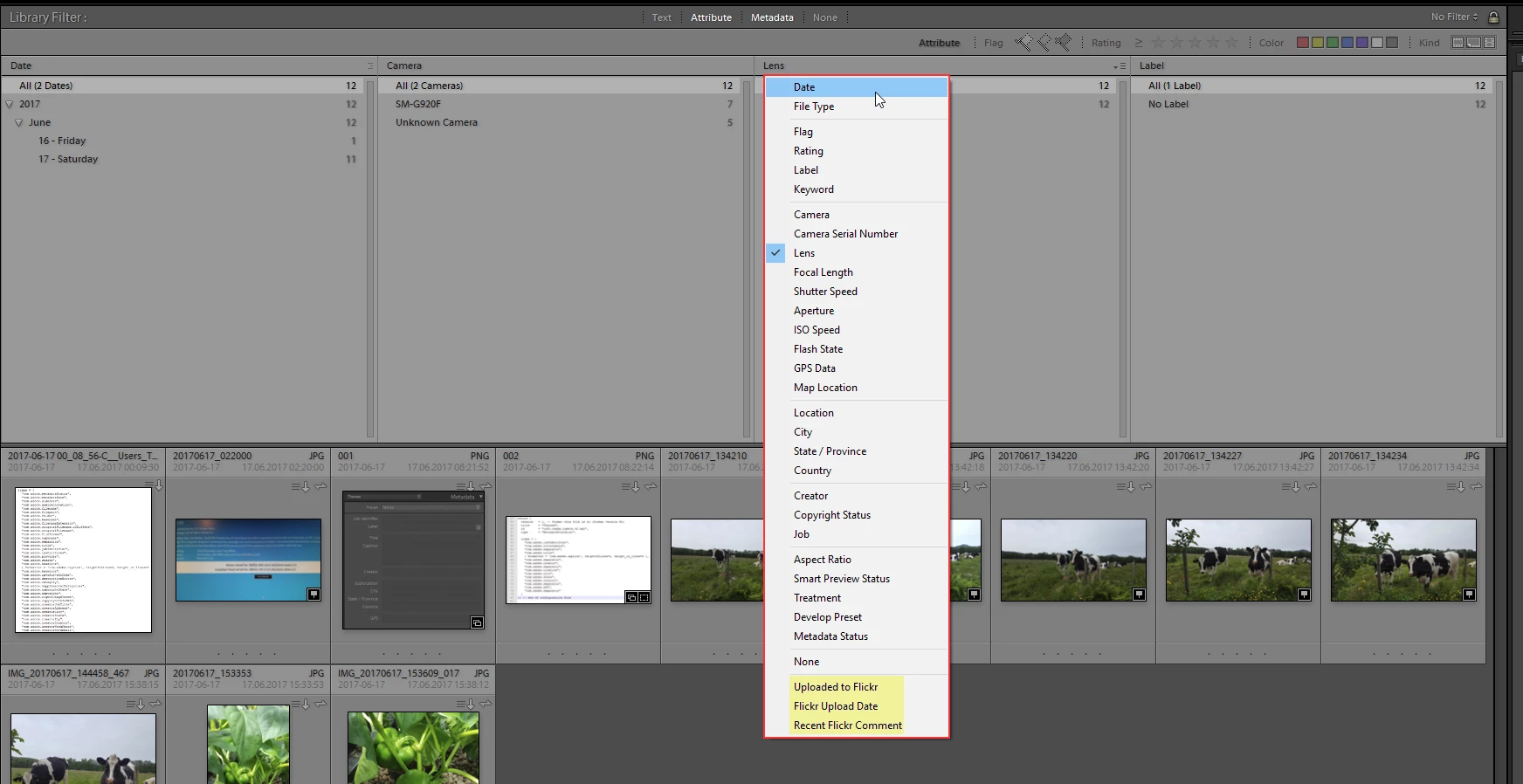The image size is (1523, 784).
Task: Open thumbnail 20170617_134234 cow photo
Action: tap(1403, 560)
